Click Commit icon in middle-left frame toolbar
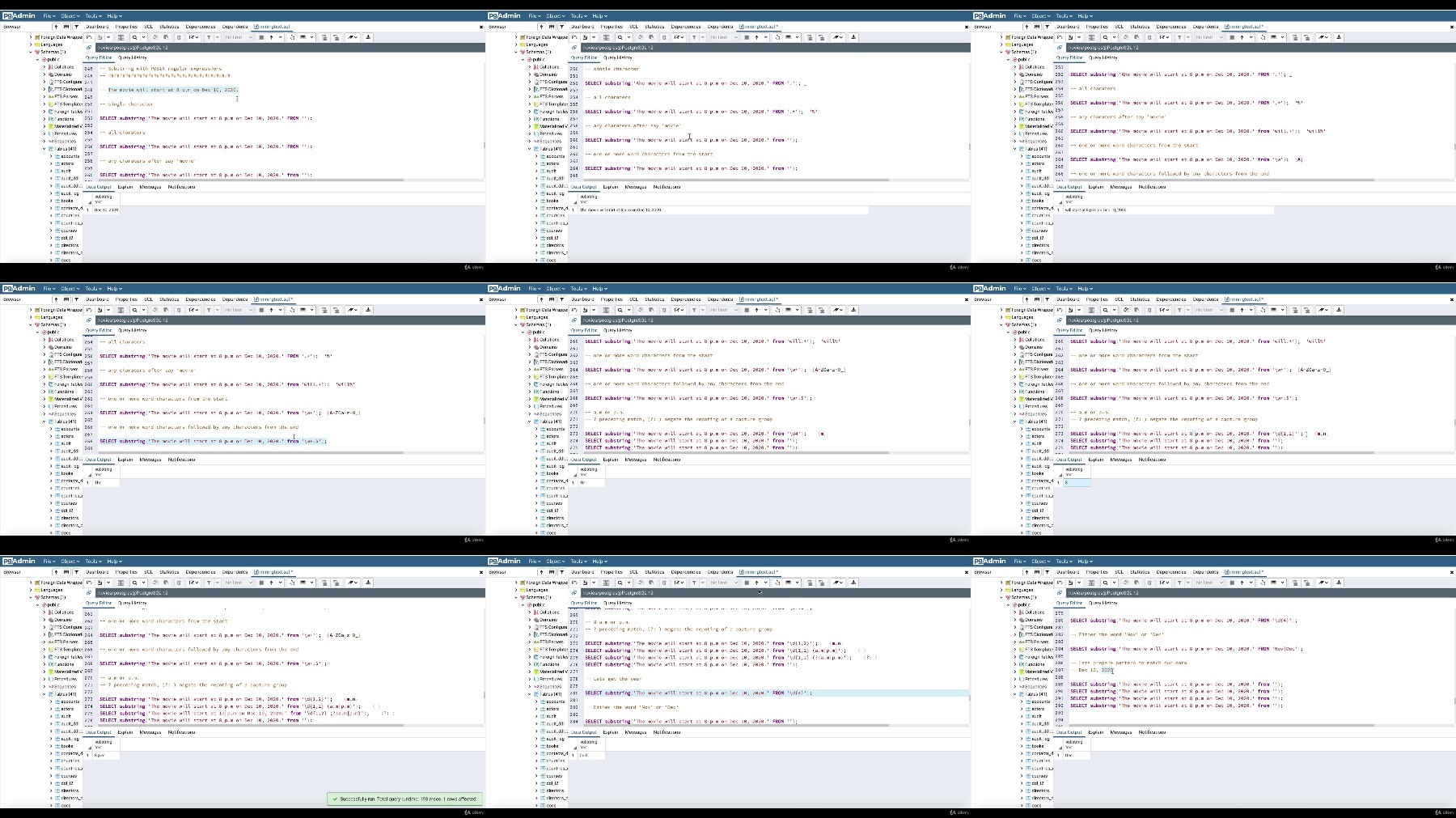Image resolution: width=1456 pixels, height=818 pixels. click(324, 310)
